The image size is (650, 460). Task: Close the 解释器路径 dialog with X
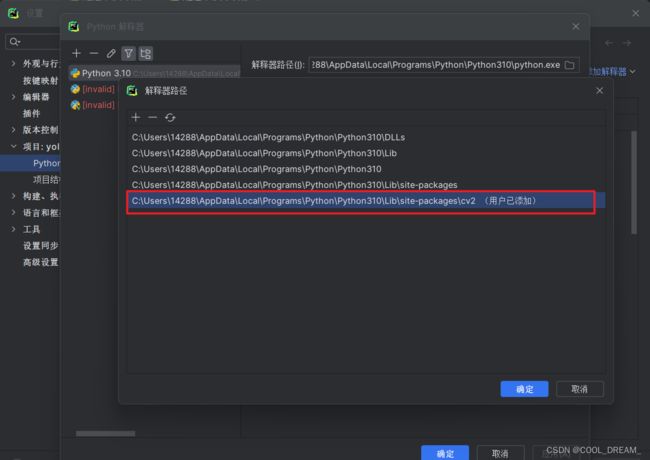pyautogui.click(x=599, y=90)
